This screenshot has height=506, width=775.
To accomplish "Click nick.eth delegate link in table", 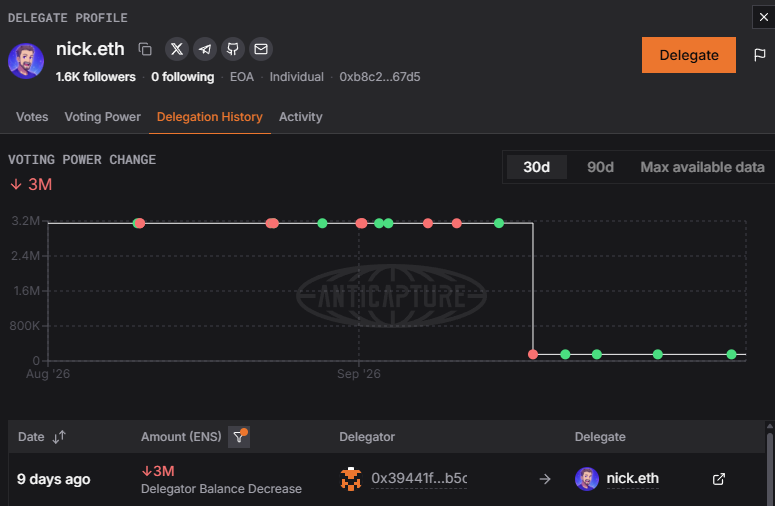I will pos(632,478).
